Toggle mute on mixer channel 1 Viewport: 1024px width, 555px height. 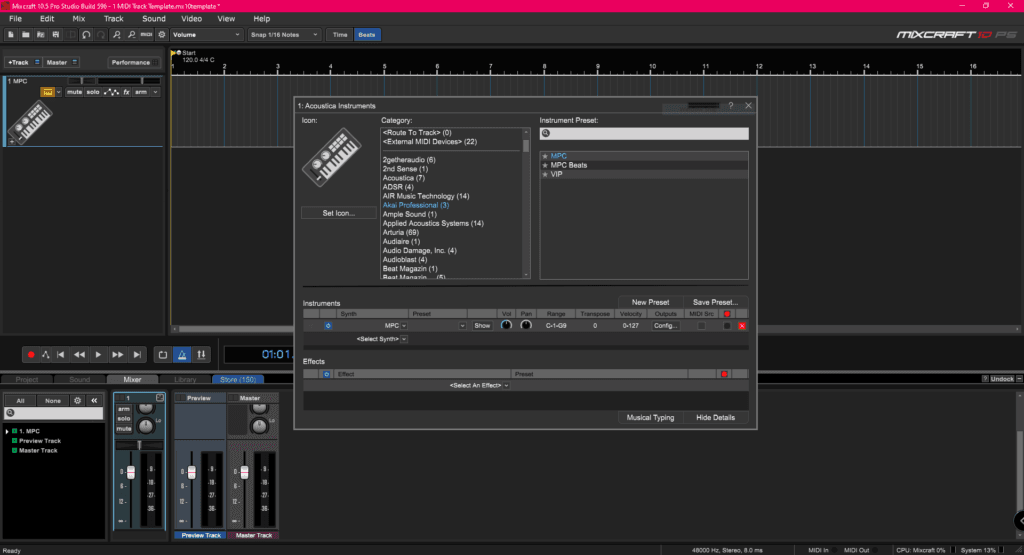pyautogui.click(x=123, y=429)
